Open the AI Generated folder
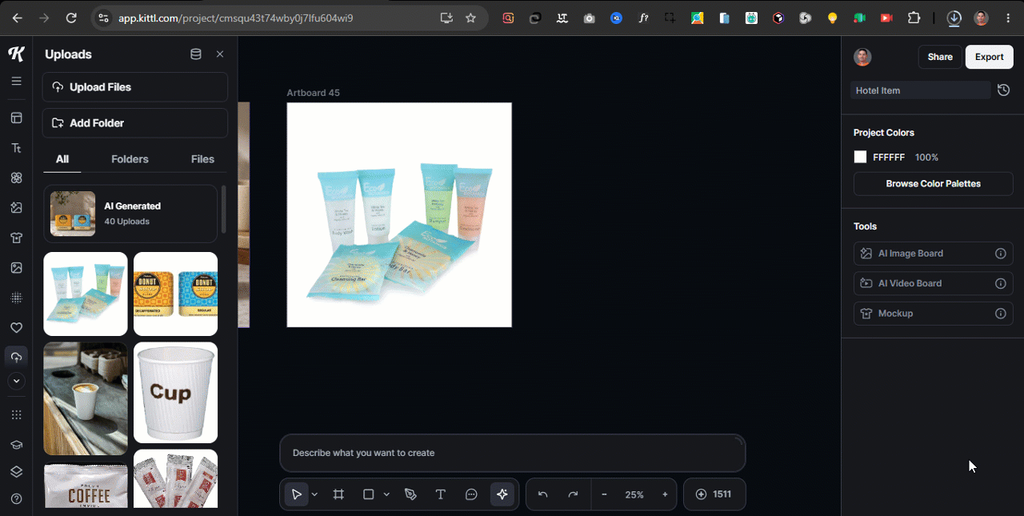Image resolution: width=1024 pixels, height=516 pixels. [x=131, y=214]
